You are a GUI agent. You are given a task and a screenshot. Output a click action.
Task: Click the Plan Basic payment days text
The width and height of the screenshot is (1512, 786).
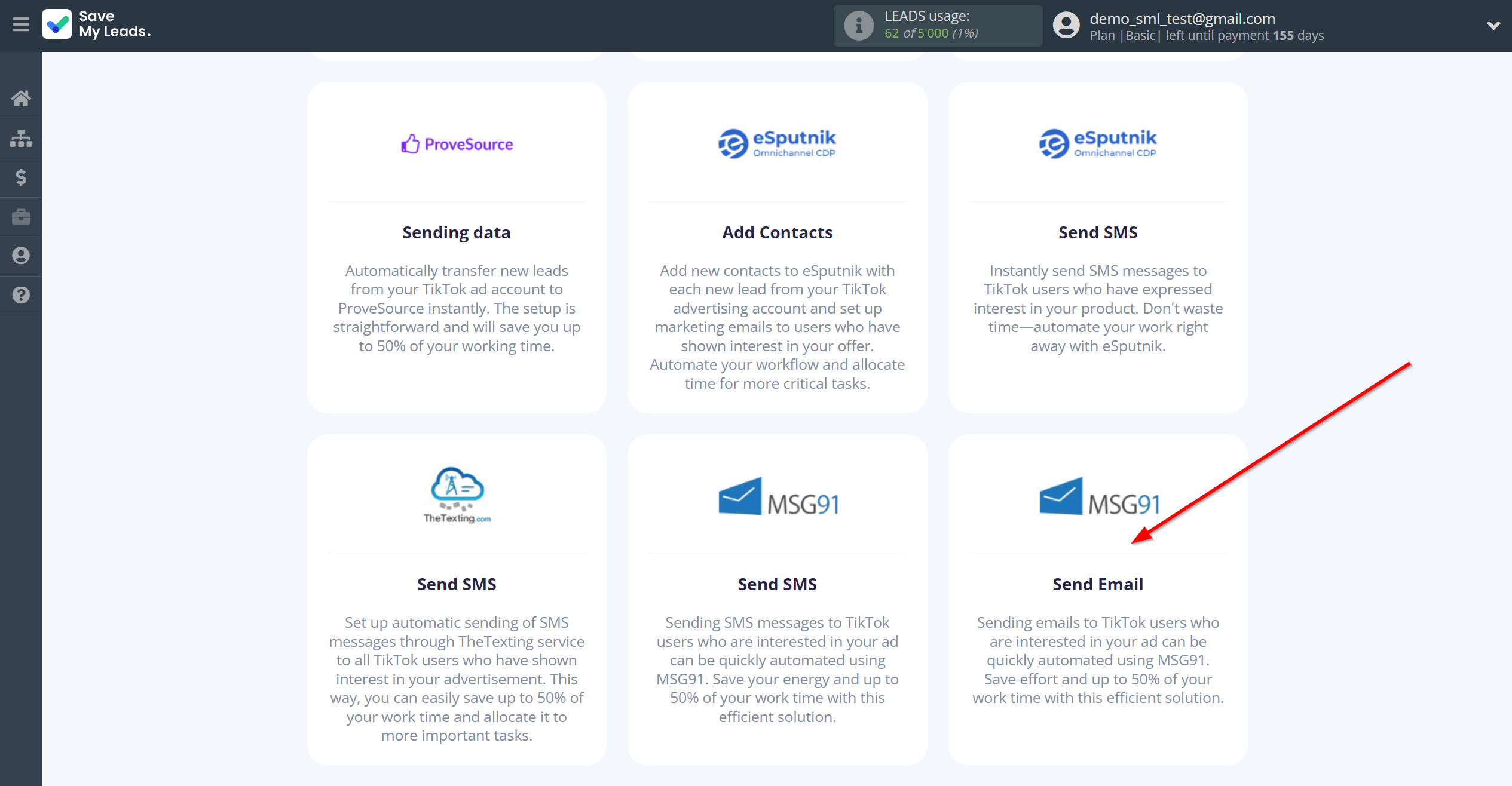tap(1207, 36)
